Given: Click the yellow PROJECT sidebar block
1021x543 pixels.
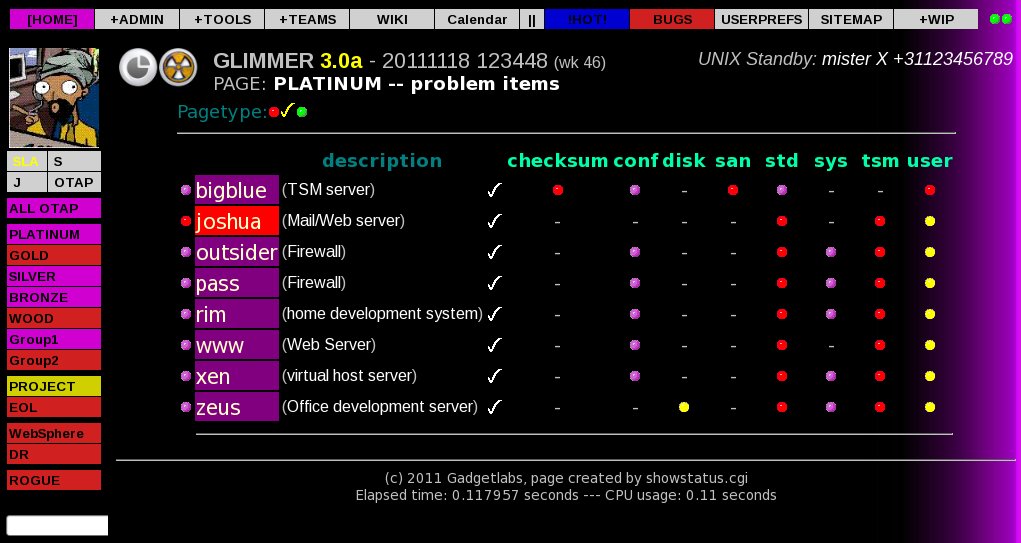Looking at the screenshot, I should 54,386.
